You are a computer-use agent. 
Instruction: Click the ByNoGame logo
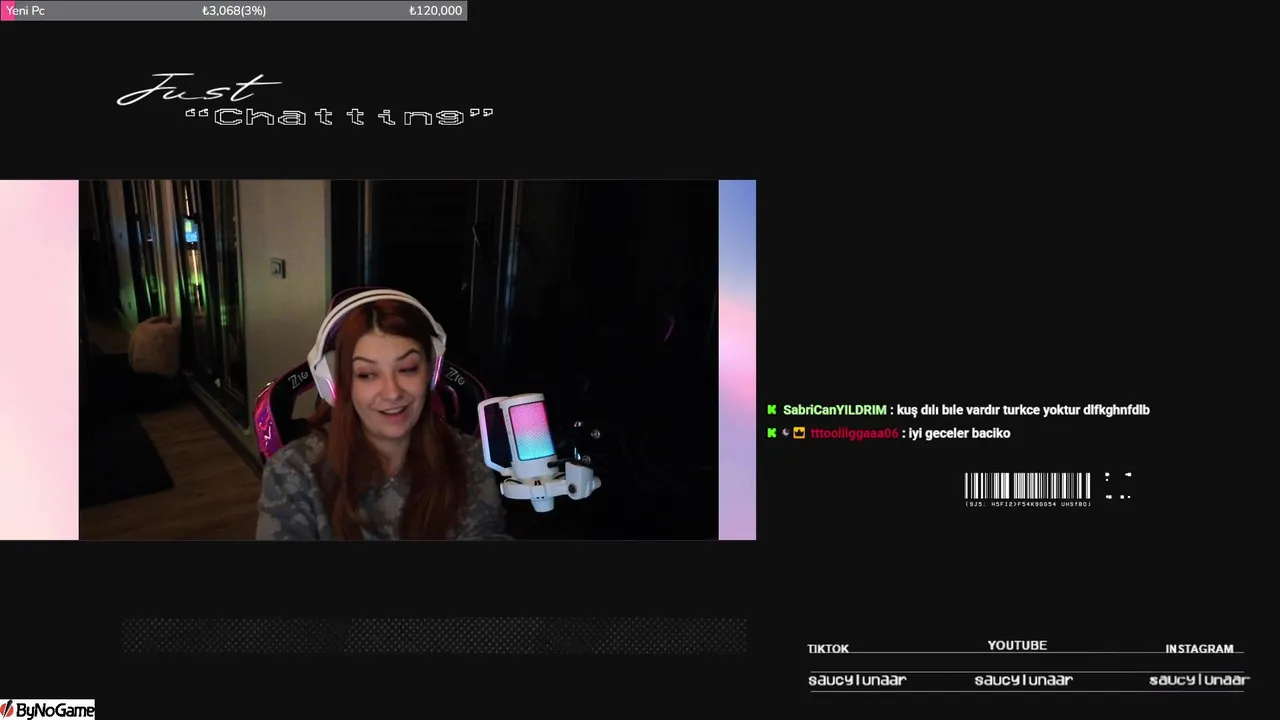pyautogui.click(x=47, y=710)
